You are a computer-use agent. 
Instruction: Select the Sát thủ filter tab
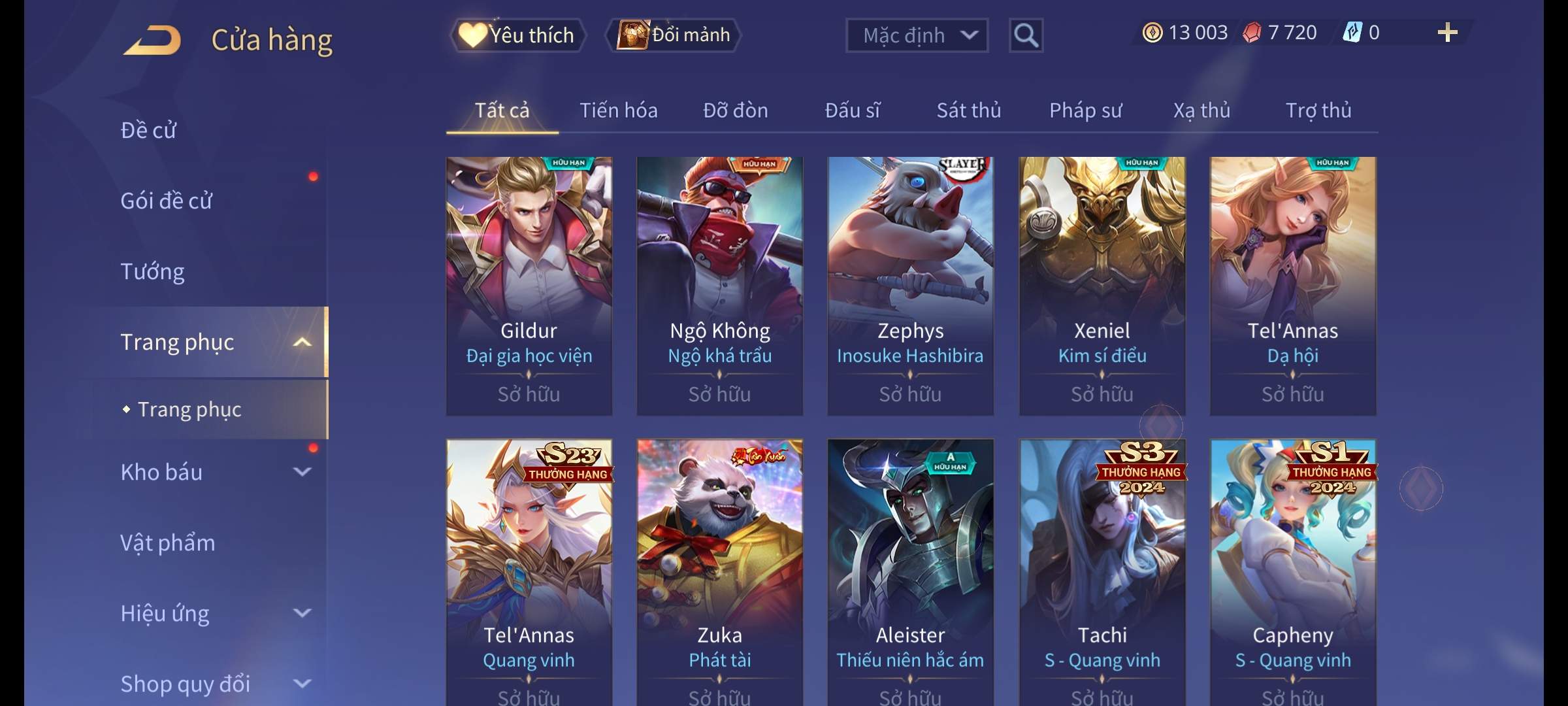tap(969, 110)
